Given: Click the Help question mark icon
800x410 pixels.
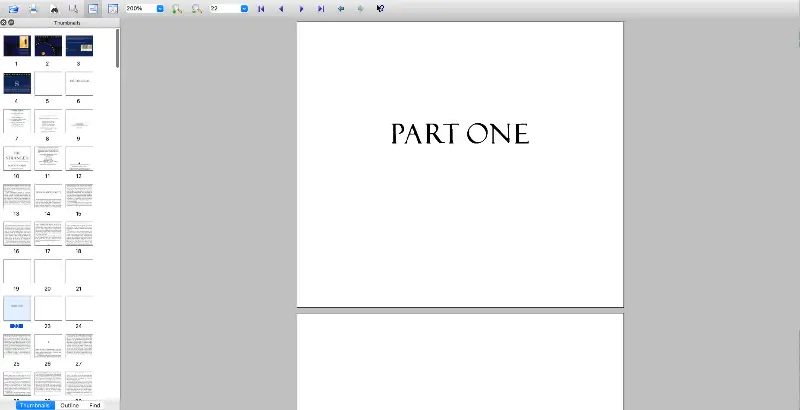Looking at the screenshot, I should click(x=380, y=8).
